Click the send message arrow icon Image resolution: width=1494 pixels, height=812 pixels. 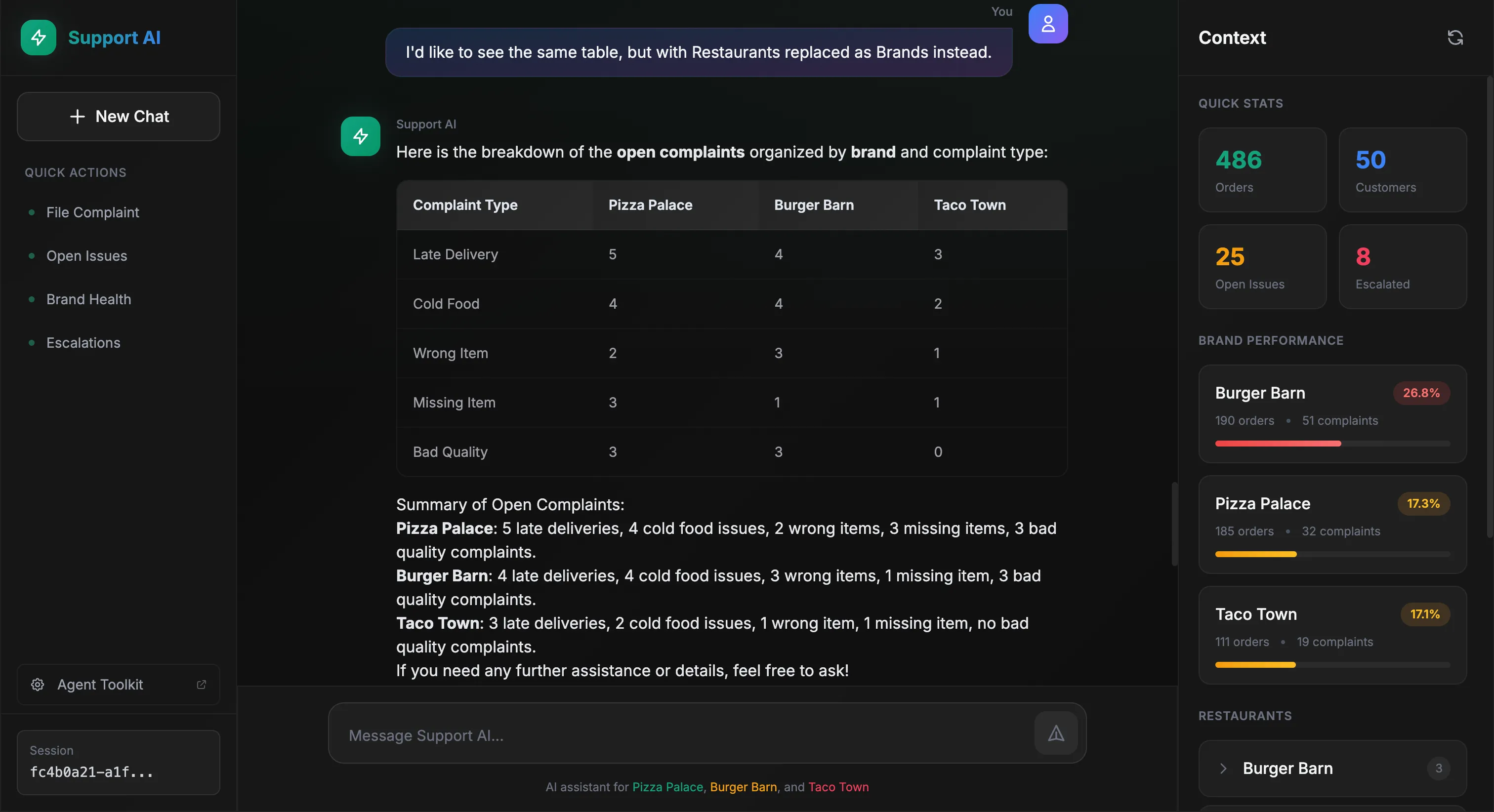click(1056, 733)
